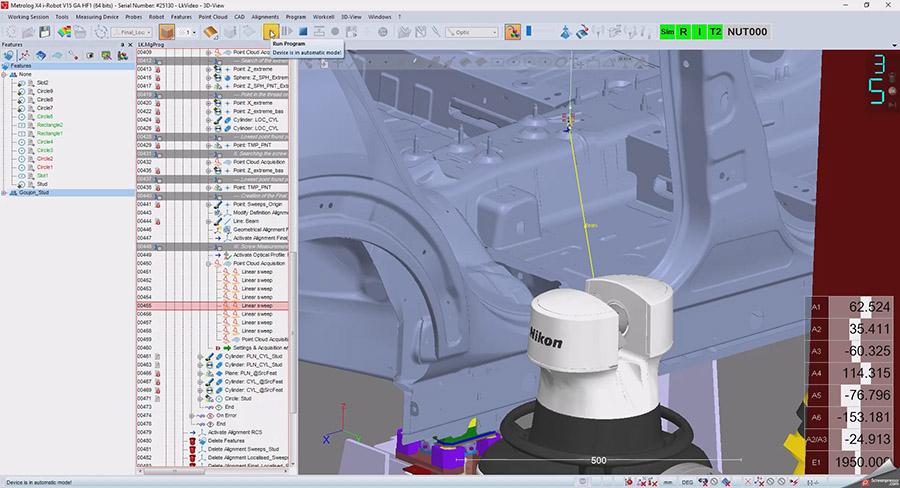Select Circle5 in the features tree
This screenshot has height=488, width=900.
point(45,116)
